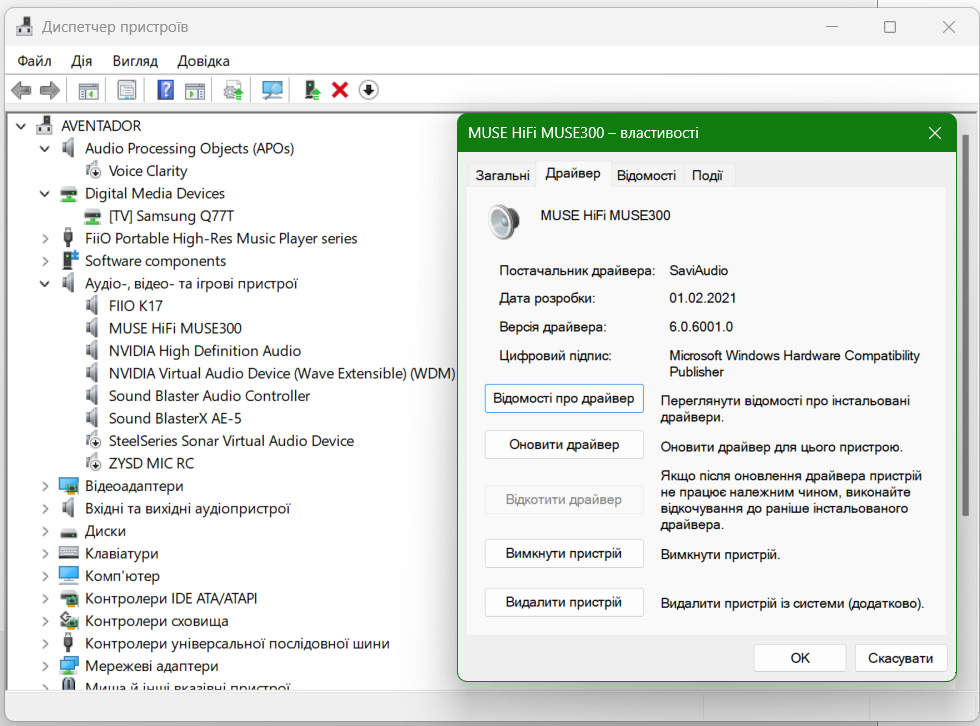980x726 pixels.
Task: Click Вимкнути пристрій button
Action: tap(564, 554)
